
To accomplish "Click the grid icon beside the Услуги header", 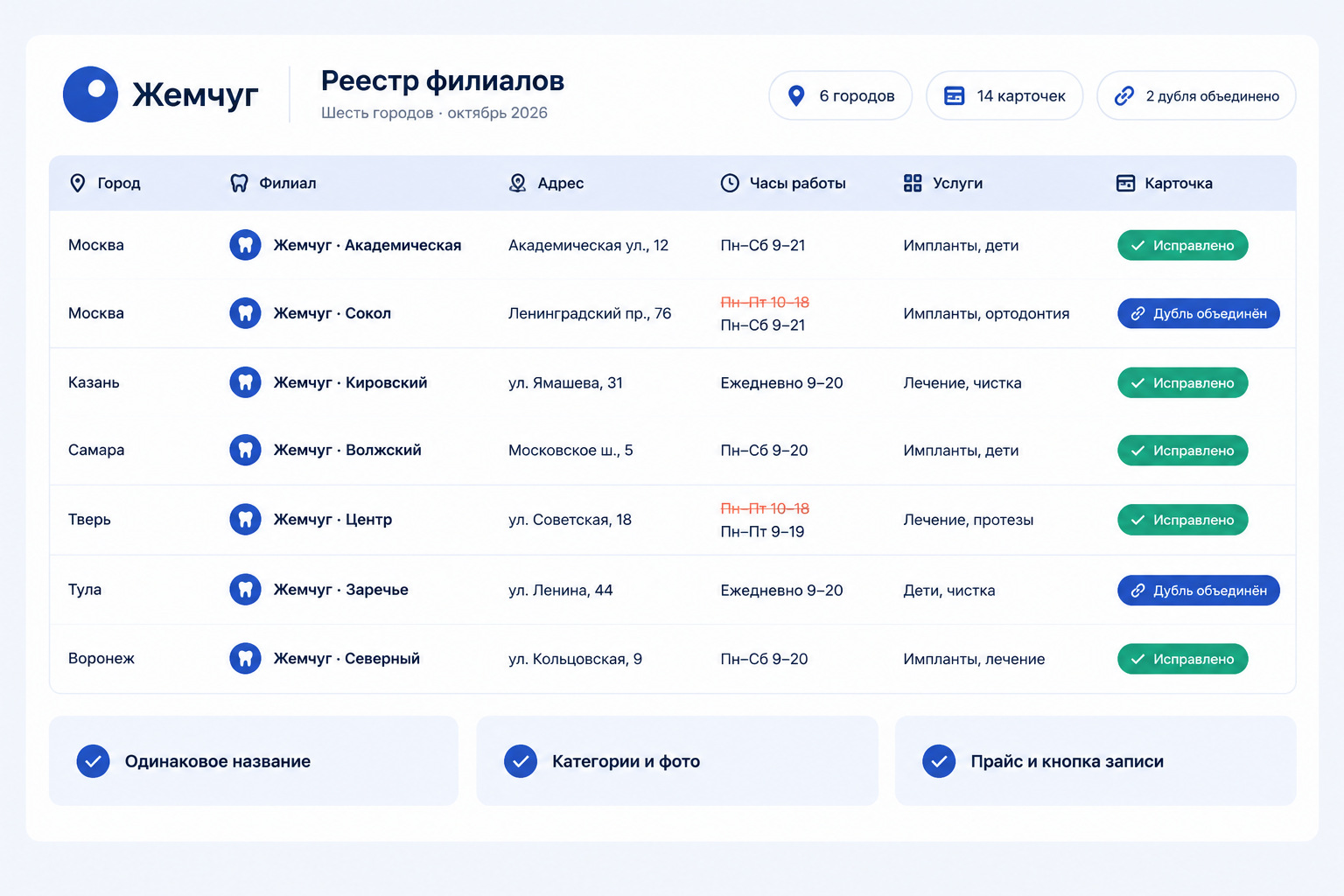I will (x=913, y=183).
